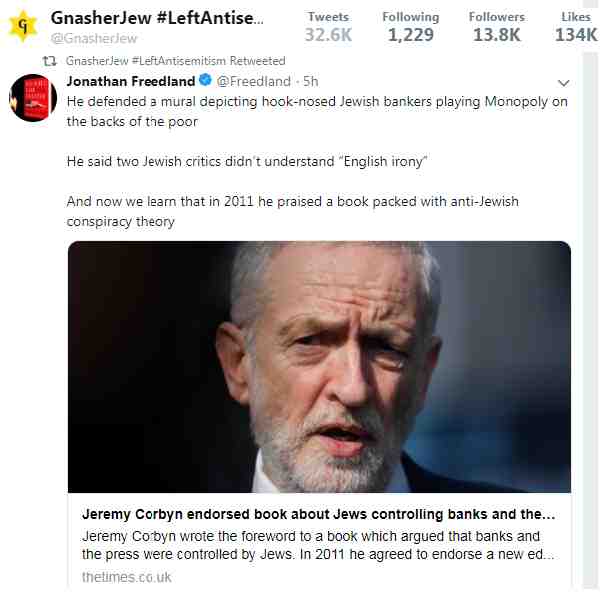Open the 5h tweet timestamp
Screen dimensions: 606x592
point(310,82)
